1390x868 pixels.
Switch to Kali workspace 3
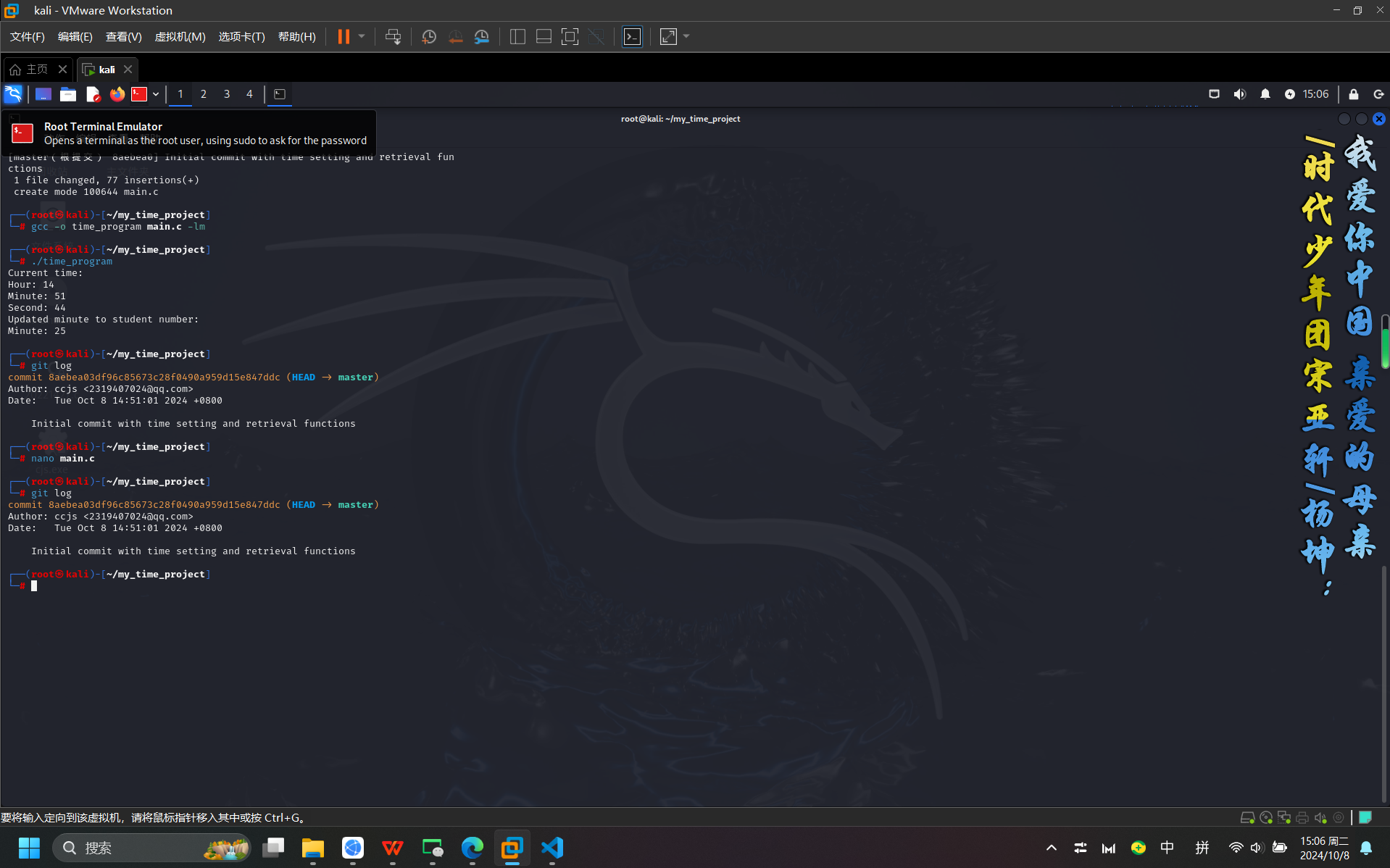click(x=227, y=94)
